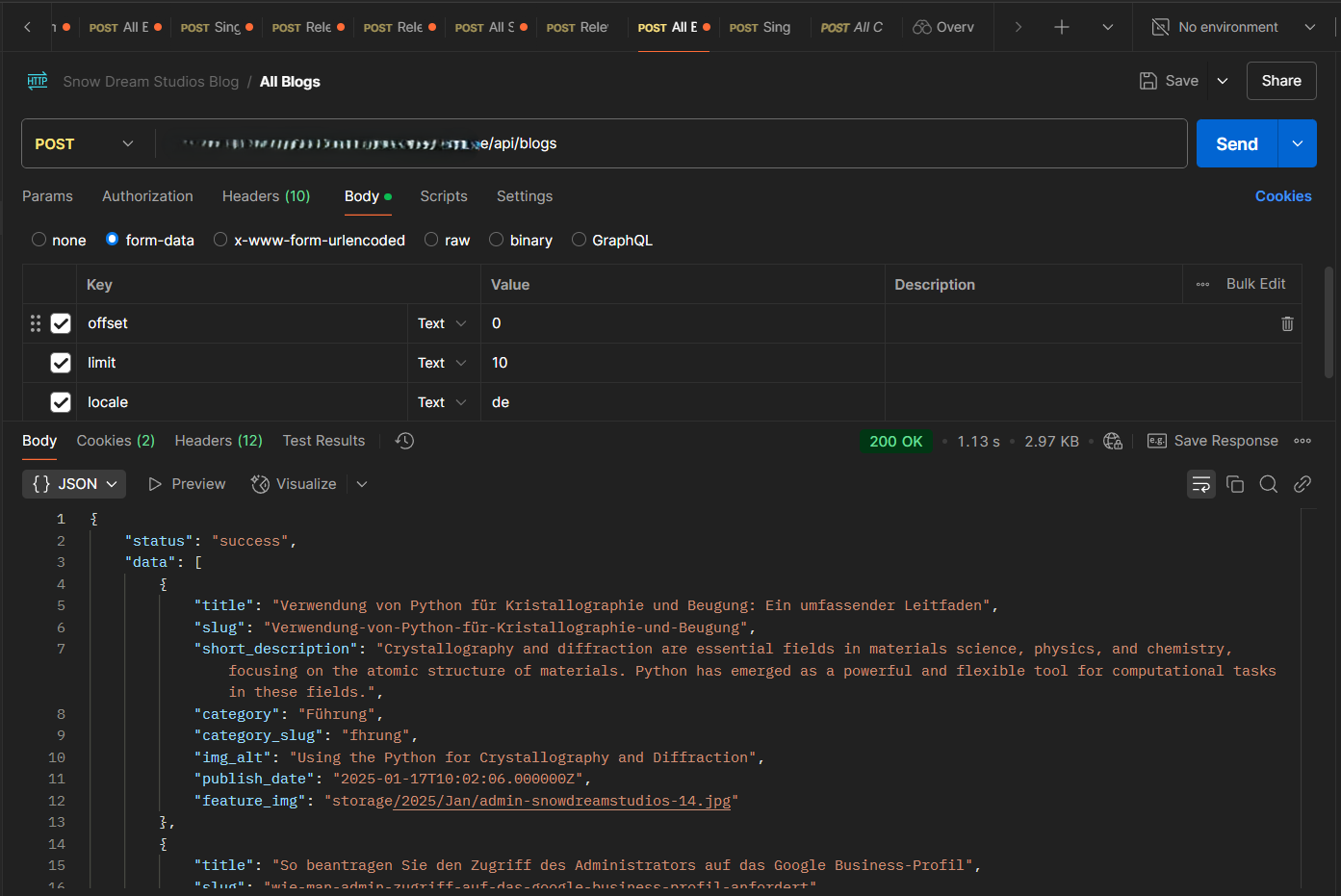
Task: Click the network globe icon beside response size
Action: [1113, 441]
